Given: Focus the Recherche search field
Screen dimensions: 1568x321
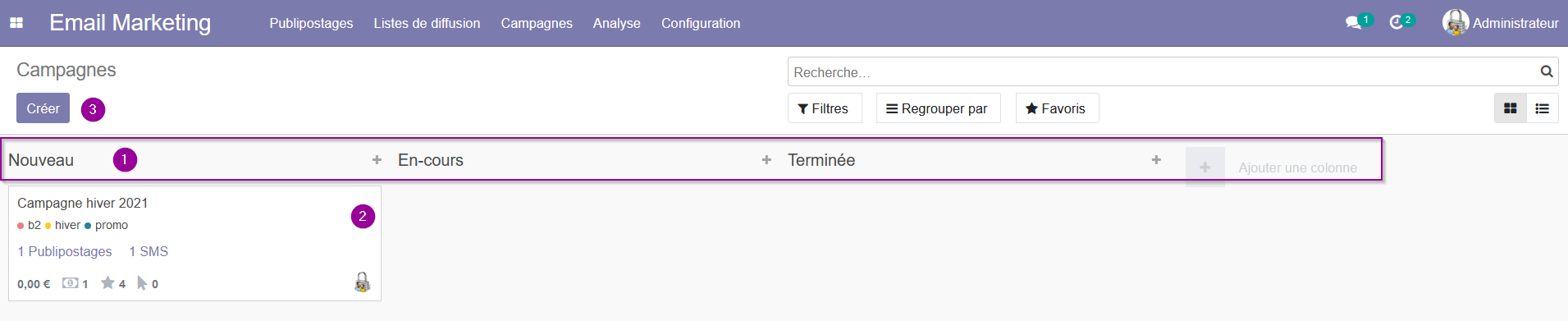Looking at the screenshot, I should coord(1161,72).
